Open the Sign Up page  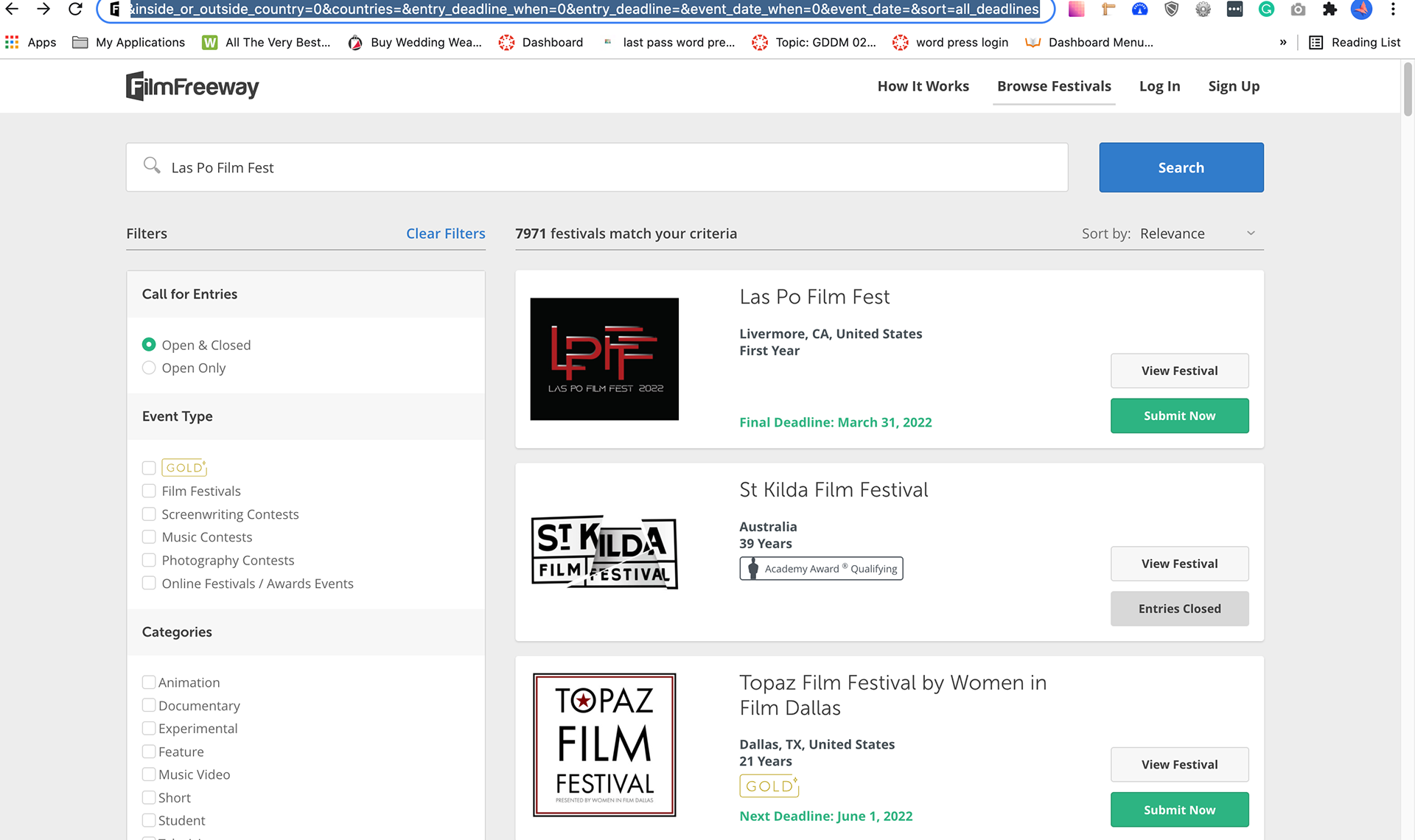pos(1234,86)
